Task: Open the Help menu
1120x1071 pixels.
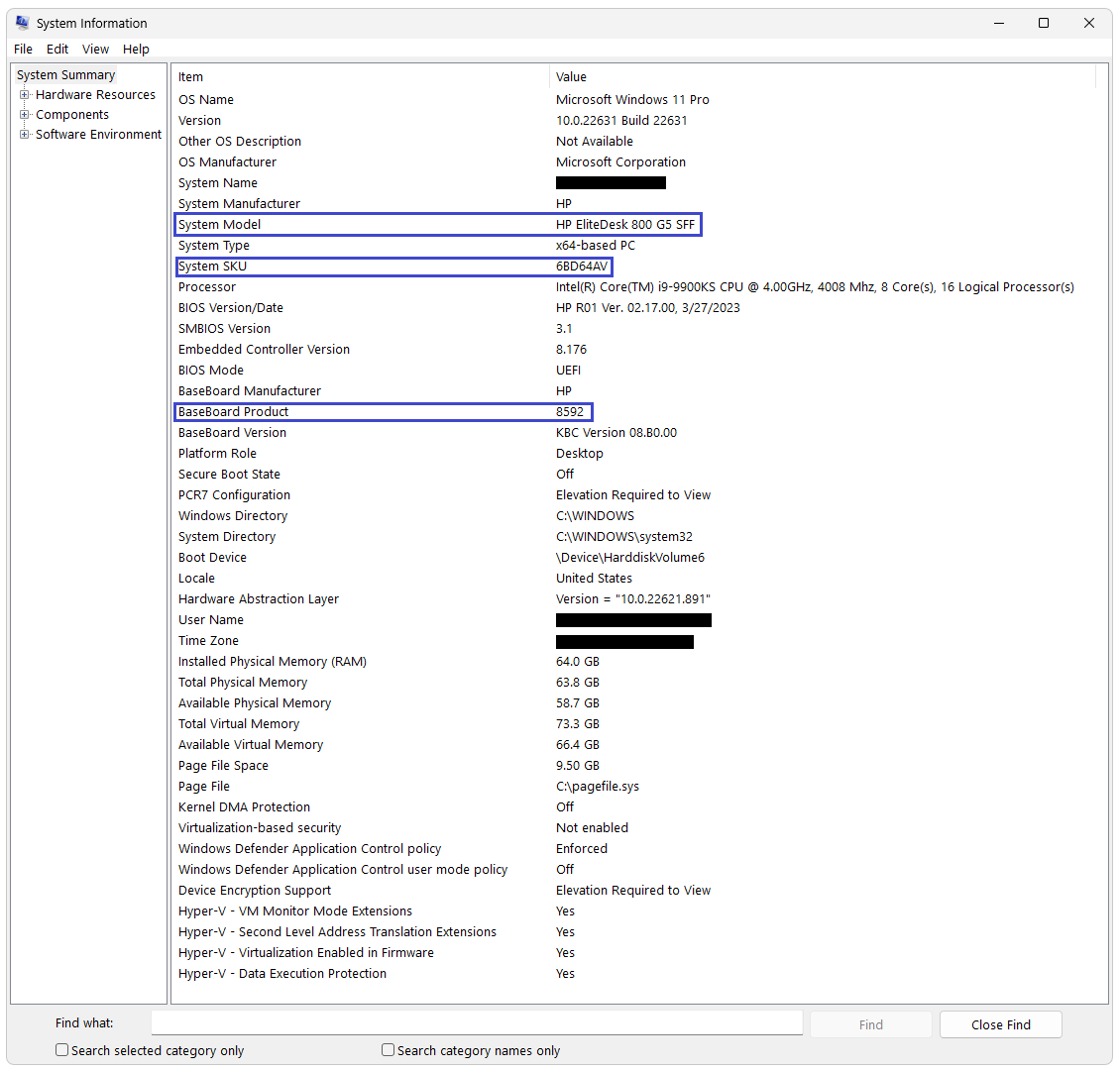Action: pos(136,50)
